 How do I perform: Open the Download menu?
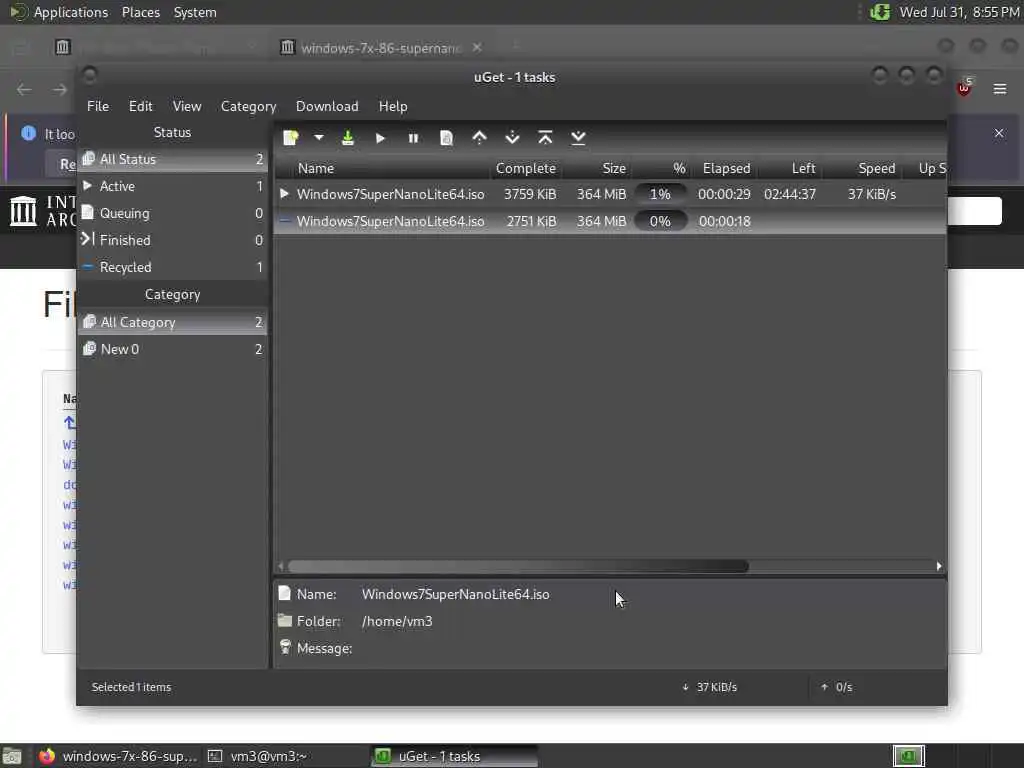click(x=327, y=106)
